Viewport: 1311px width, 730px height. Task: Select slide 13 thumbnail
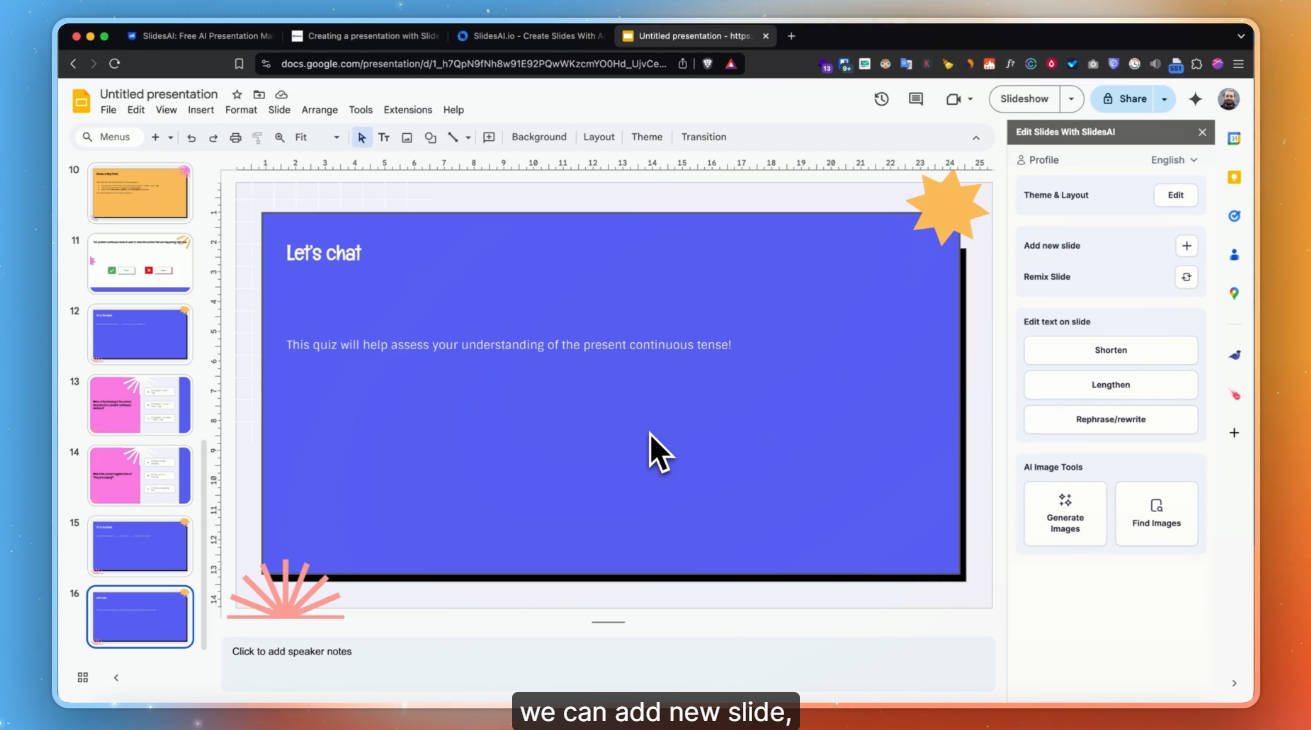[140, 405]
